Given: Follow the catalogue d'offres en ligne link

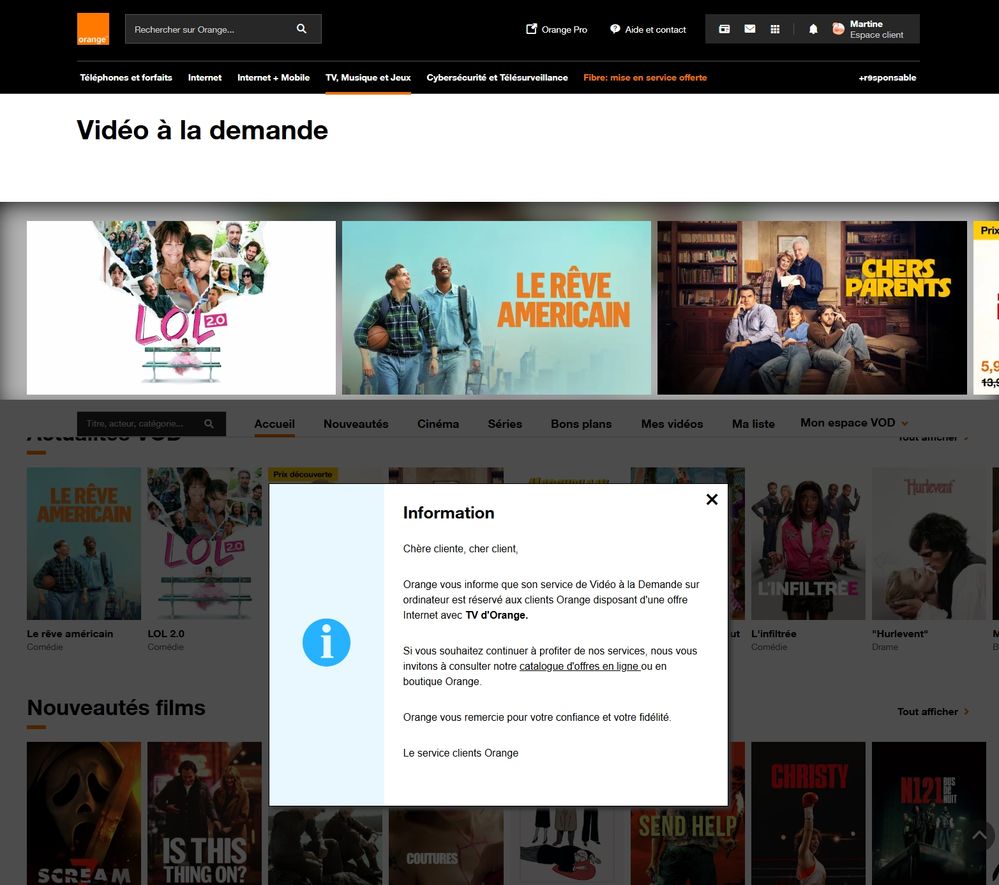Looking at the screenshot, I should (579, 666).
